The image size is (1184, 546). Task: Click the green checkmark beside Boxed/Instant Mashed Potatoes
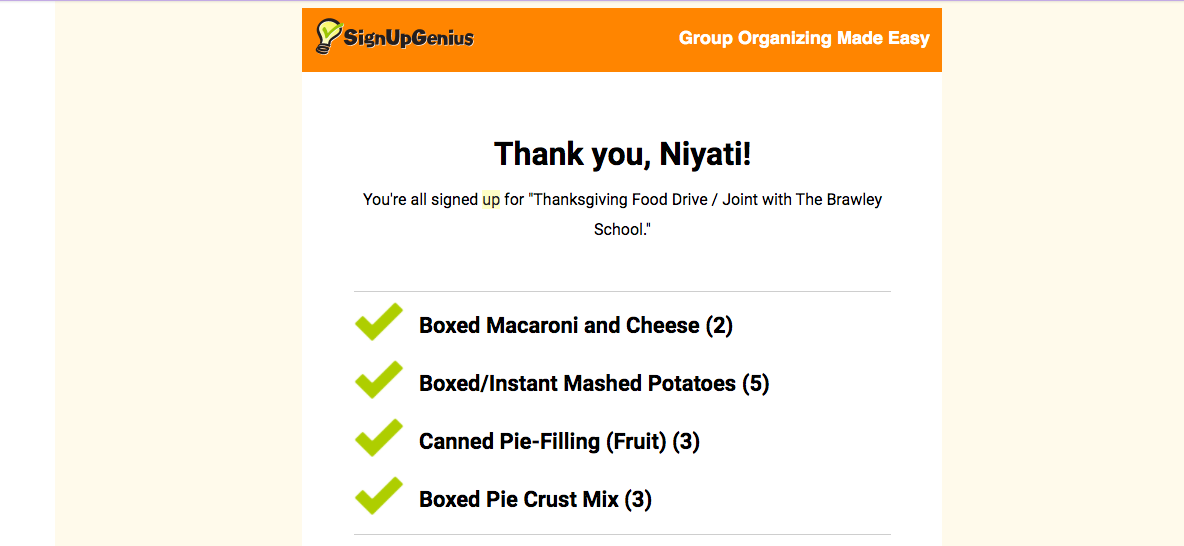tap(378, 380)
